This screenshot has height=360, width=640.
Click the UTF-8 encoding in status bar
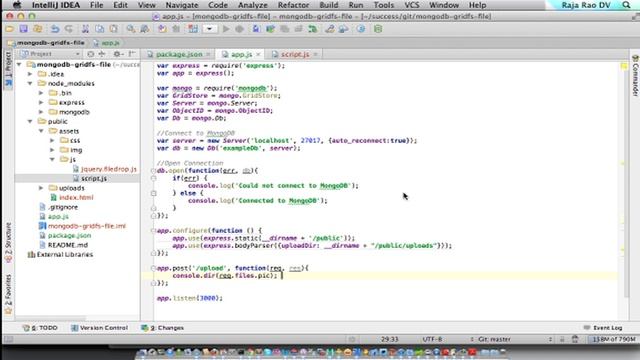click(432, 339)
